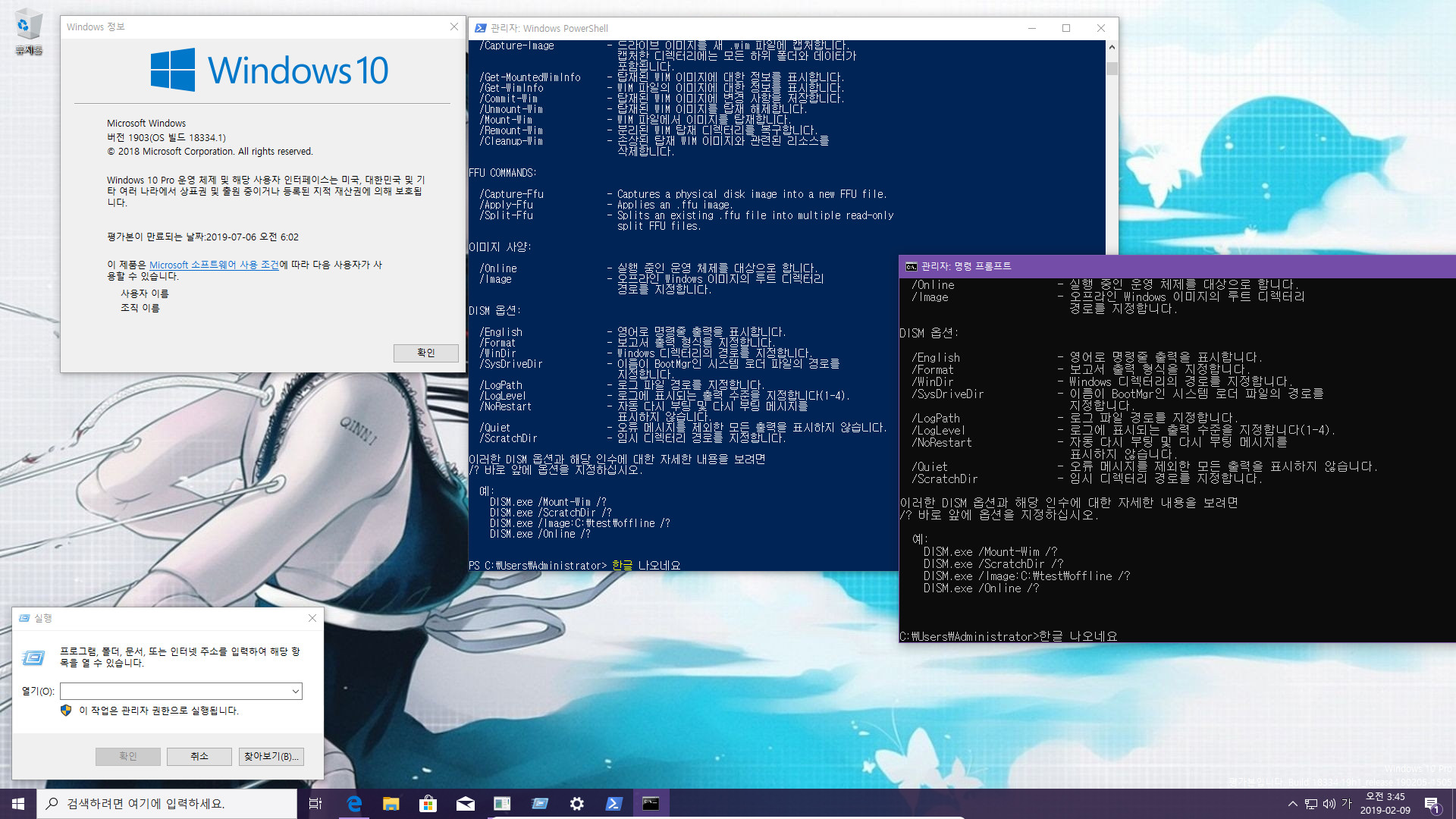
Task: Select the winver taskbar icon beside Mail
Action: [502, 803]
